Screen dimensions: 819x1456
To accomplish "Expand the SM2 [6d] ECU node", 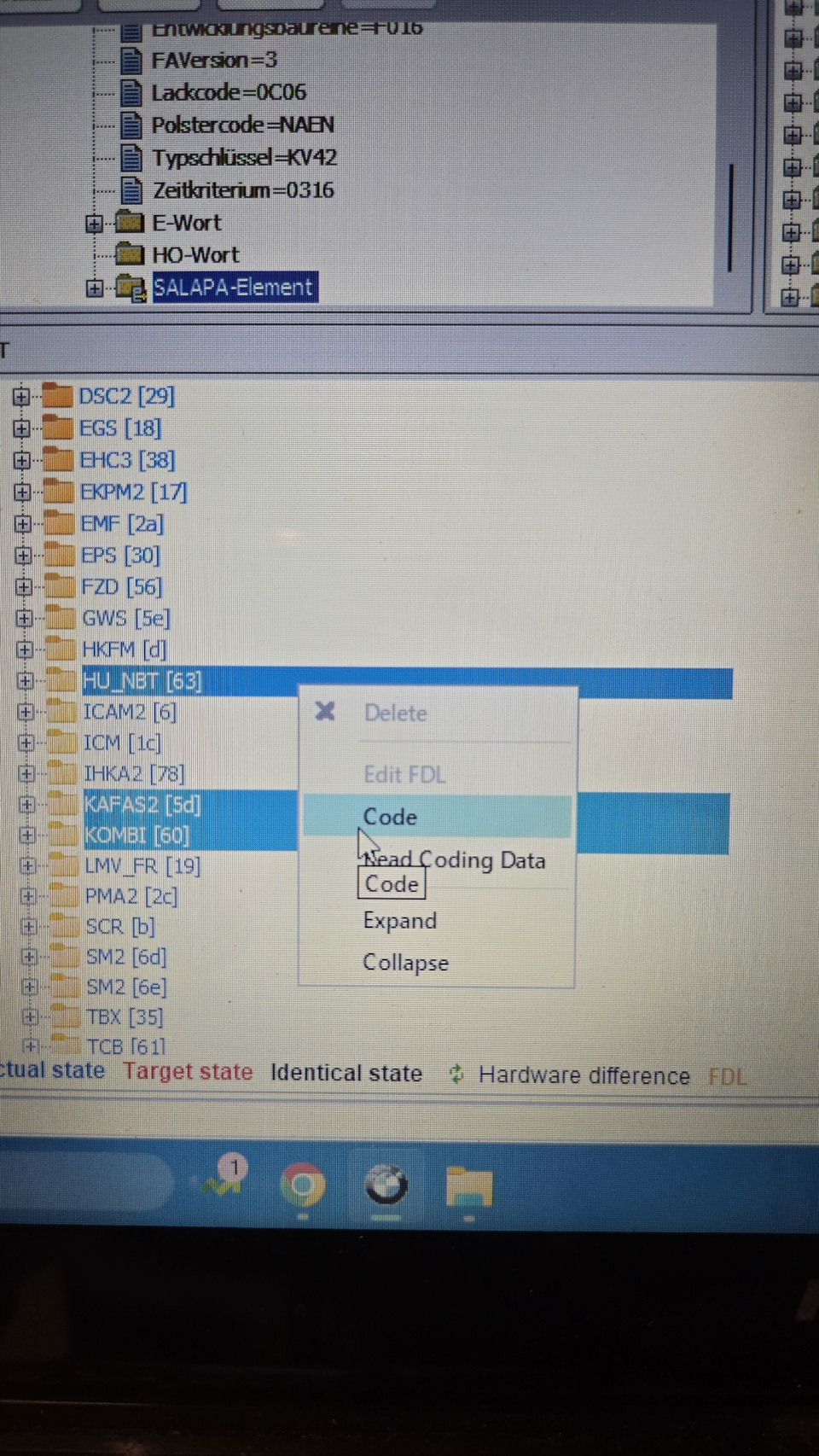I will 29,957.
